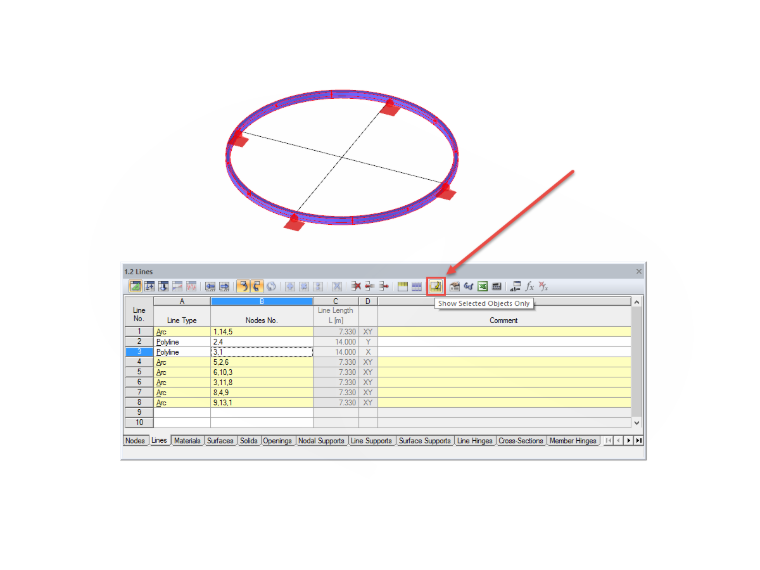
Task: Click the red X delete row icon
Action: pos(356,286)
